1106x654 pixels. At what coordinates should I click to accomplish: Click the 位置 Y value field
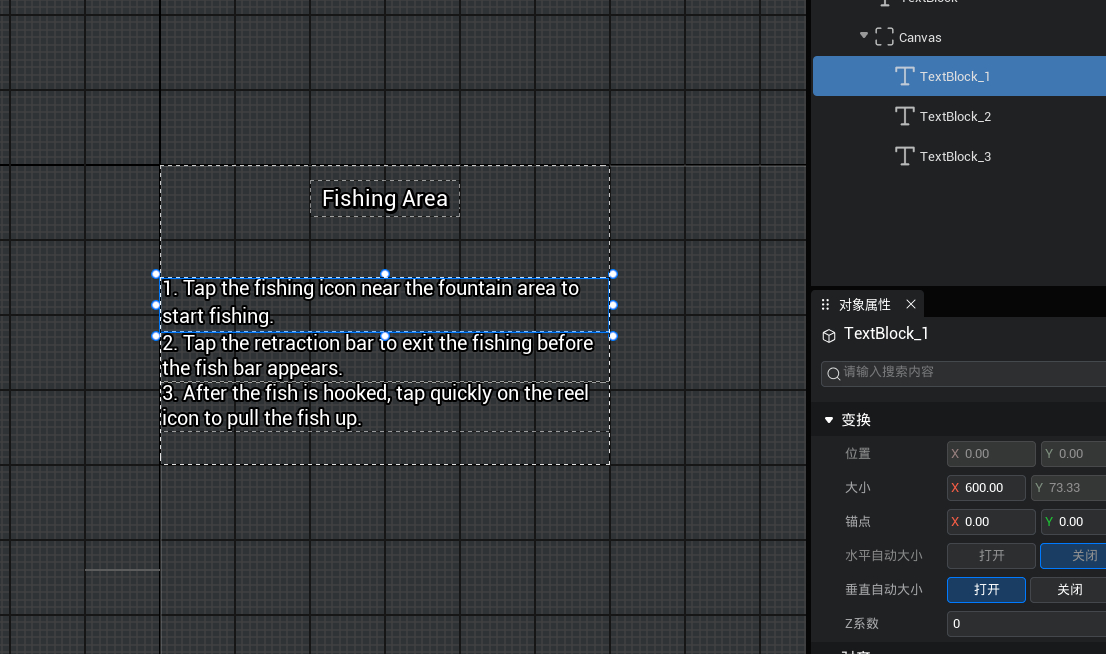click(x=1074, y=454)
